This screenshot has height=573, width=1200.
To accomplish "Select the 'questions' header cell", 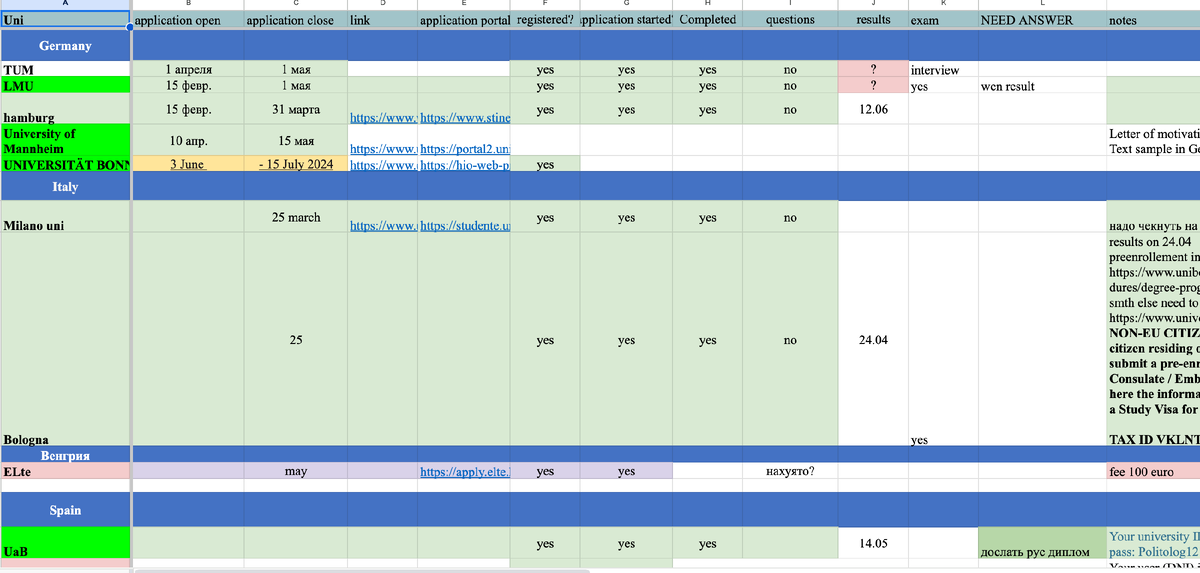I will point(790,20).
